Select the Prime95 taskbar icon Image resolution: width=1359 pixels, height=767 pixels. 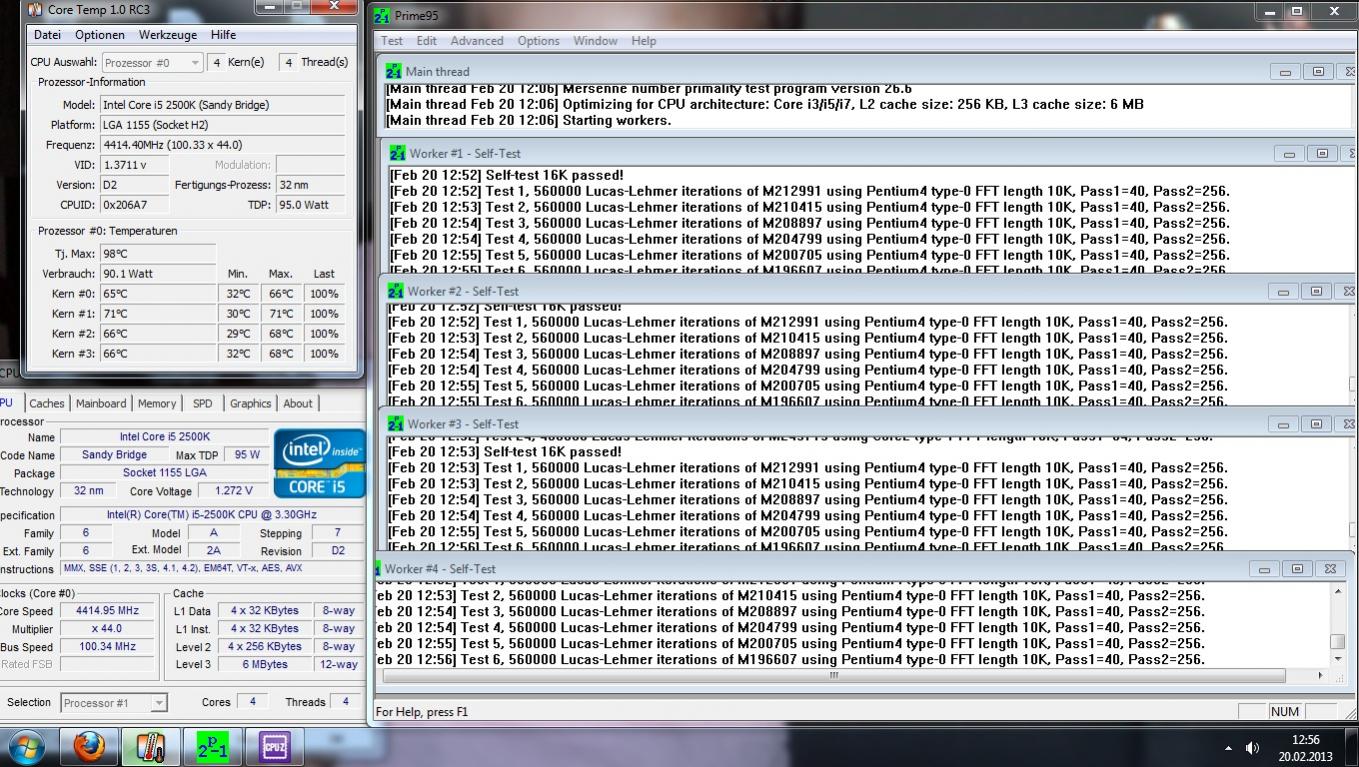(x=212, y=747)
